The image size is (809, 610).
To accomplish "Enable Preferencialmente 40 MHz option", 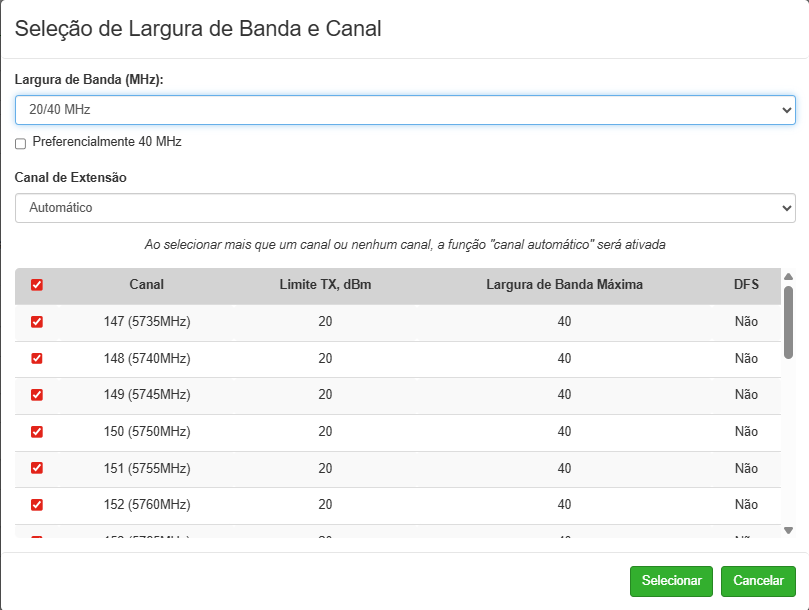I will 21,143.
